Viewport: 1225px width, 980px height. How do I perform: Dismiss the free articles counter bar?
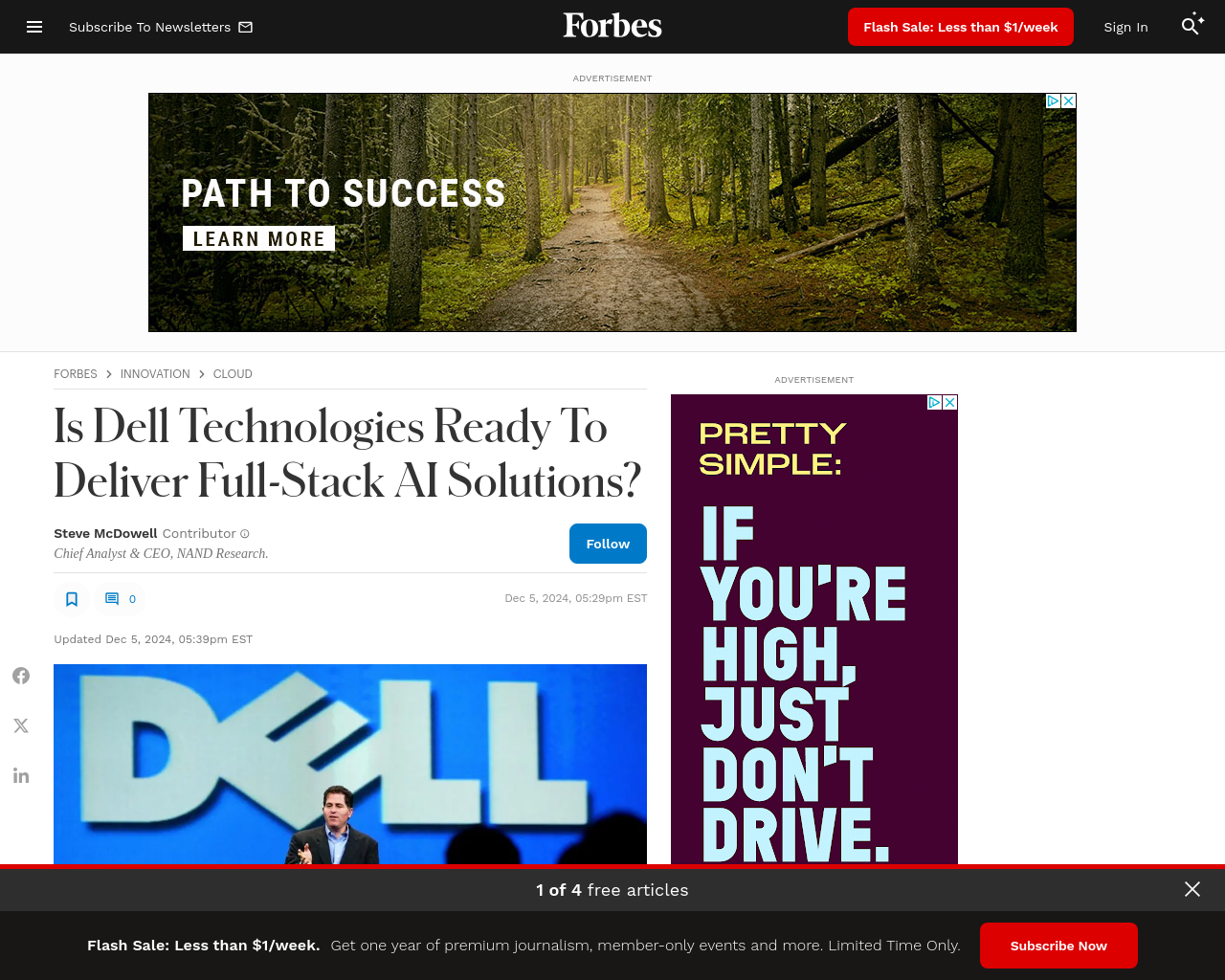[1192, 889]
